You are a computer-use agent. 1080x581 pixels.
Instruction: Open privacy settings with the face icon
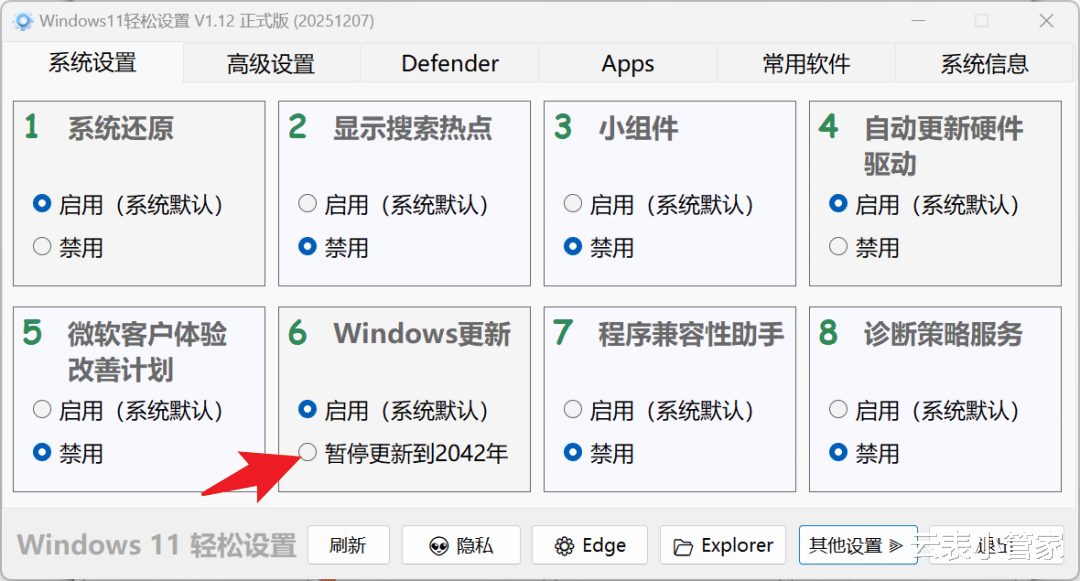461,545
